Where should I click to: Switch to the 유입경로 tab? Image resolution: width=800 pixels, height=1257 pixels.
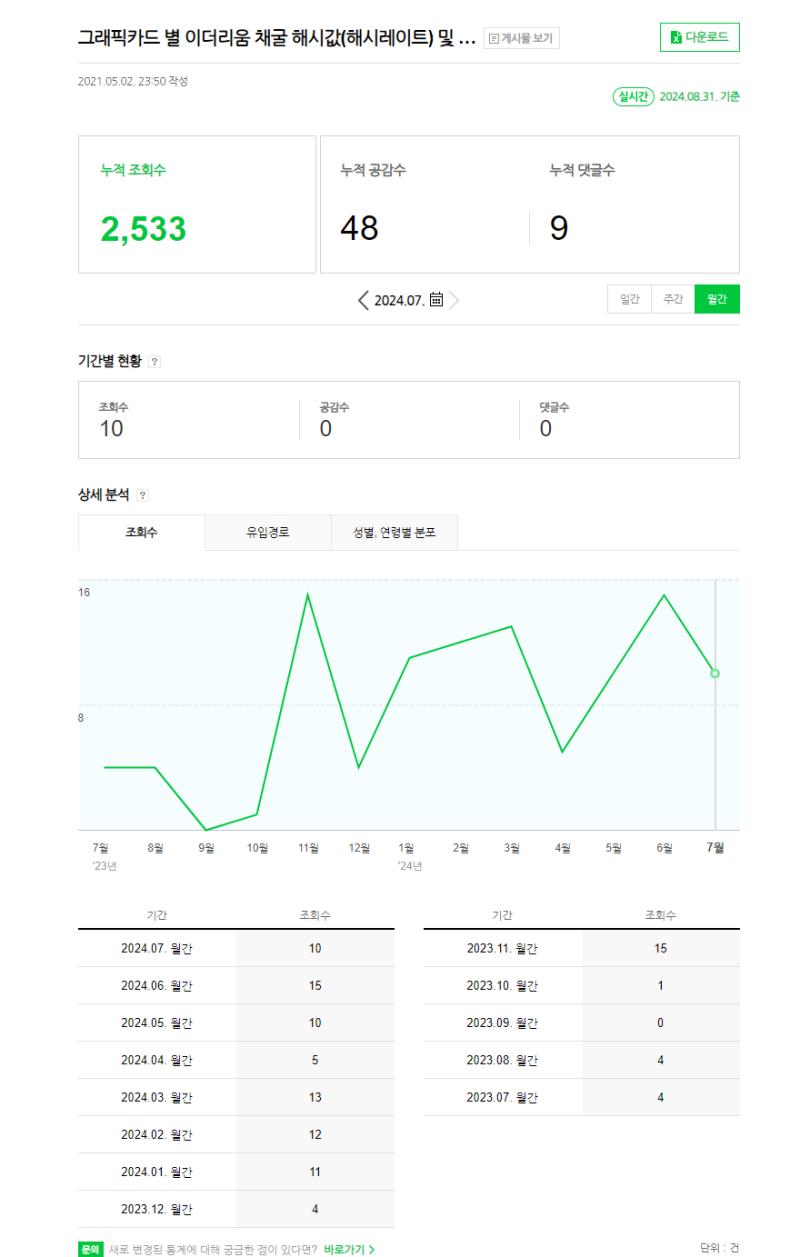click(x=267, y=532)
